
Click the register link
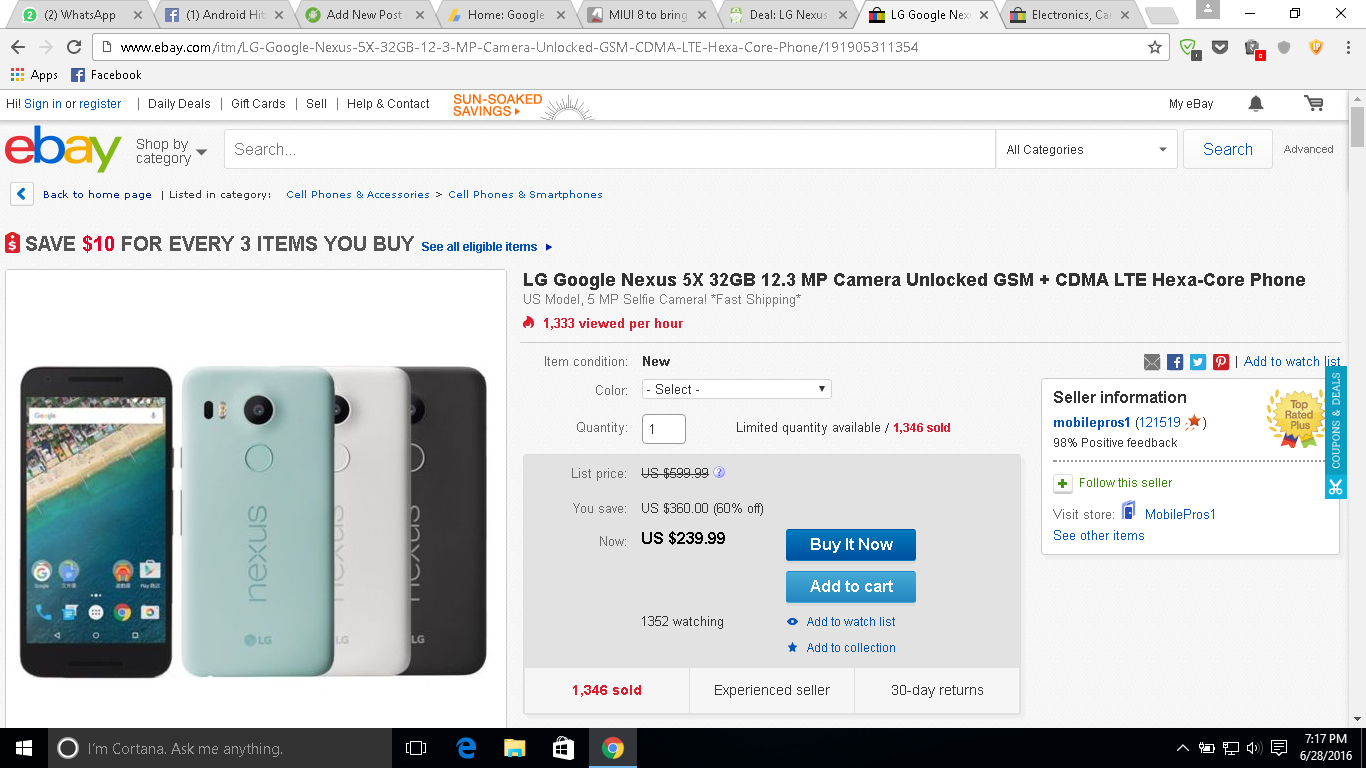pos(100,104)
